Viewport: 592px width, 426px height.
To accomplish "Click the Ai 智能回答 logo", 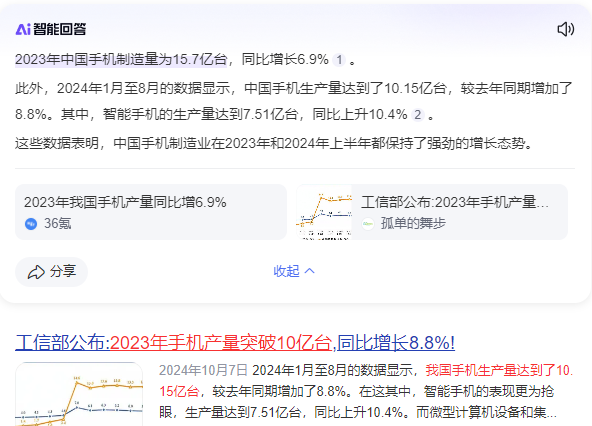I will click(51, 29).
